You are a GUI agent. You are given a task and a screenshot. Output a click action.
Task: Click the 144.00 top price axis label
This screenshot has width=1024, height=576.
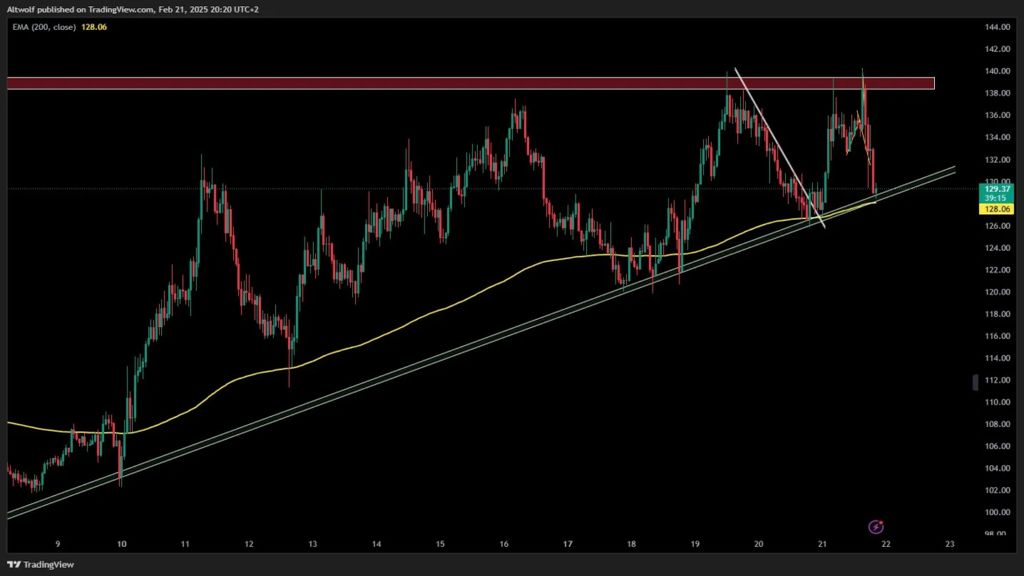[997, 27]
